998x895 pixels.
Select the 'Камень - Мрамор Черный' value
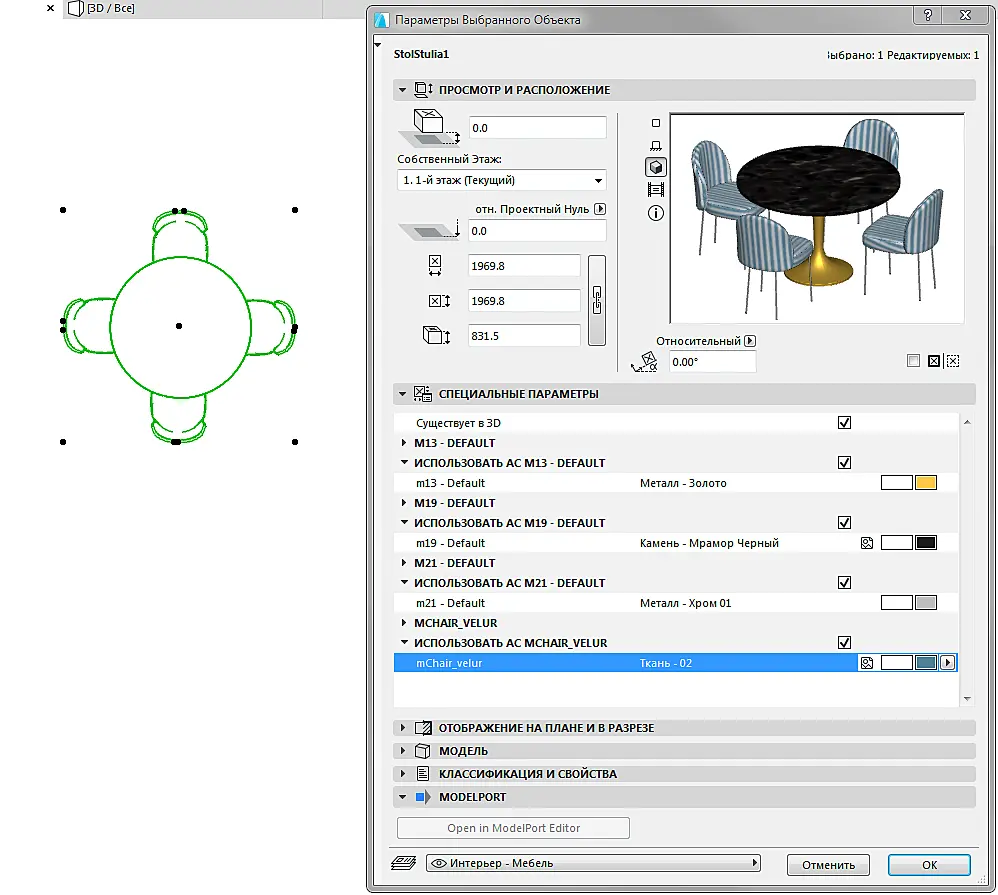[x=709, y=543]
